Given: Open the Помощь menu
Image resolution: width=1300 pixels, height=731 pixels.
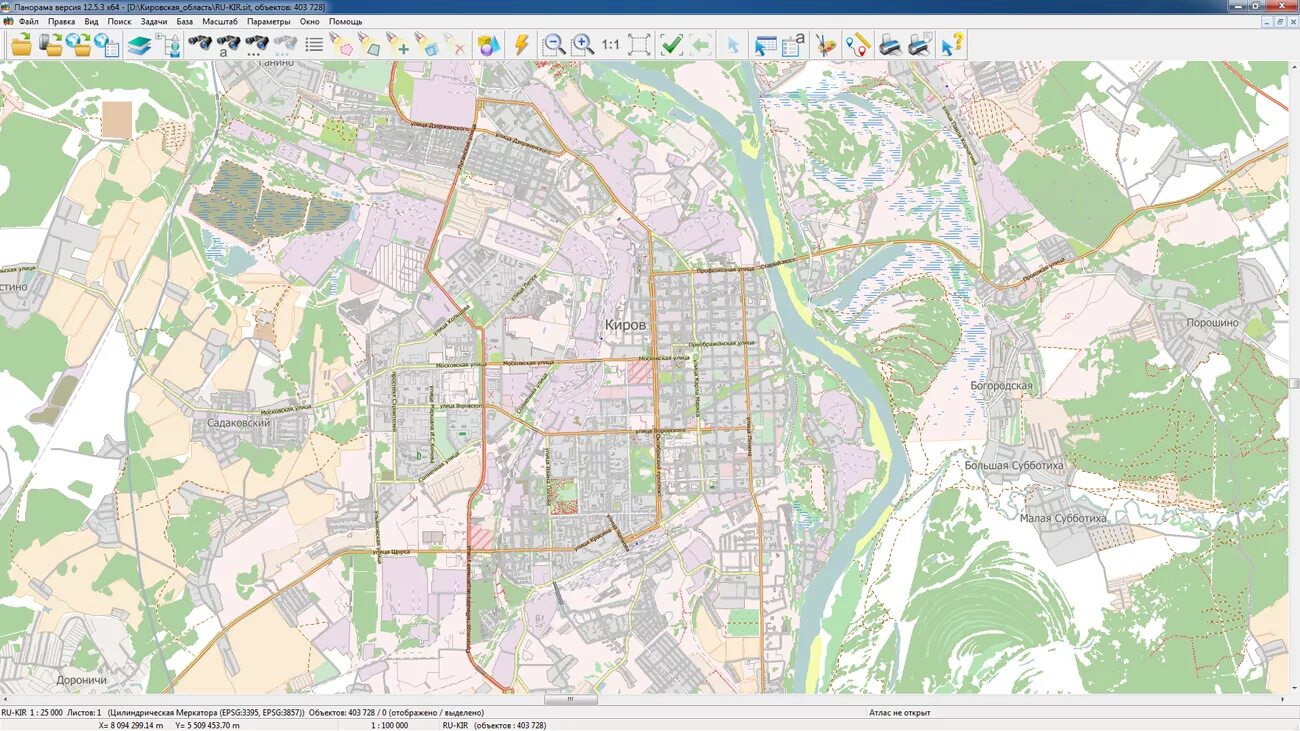Looking at the screenshot, I should (346, 21).
